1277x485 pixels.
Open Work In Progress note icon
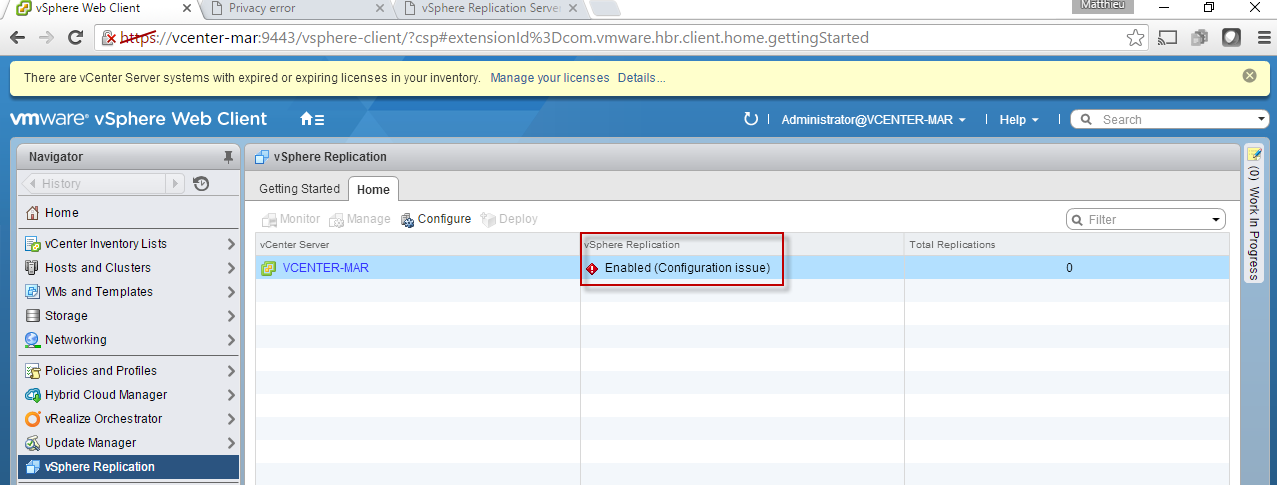click(1253, 154)
